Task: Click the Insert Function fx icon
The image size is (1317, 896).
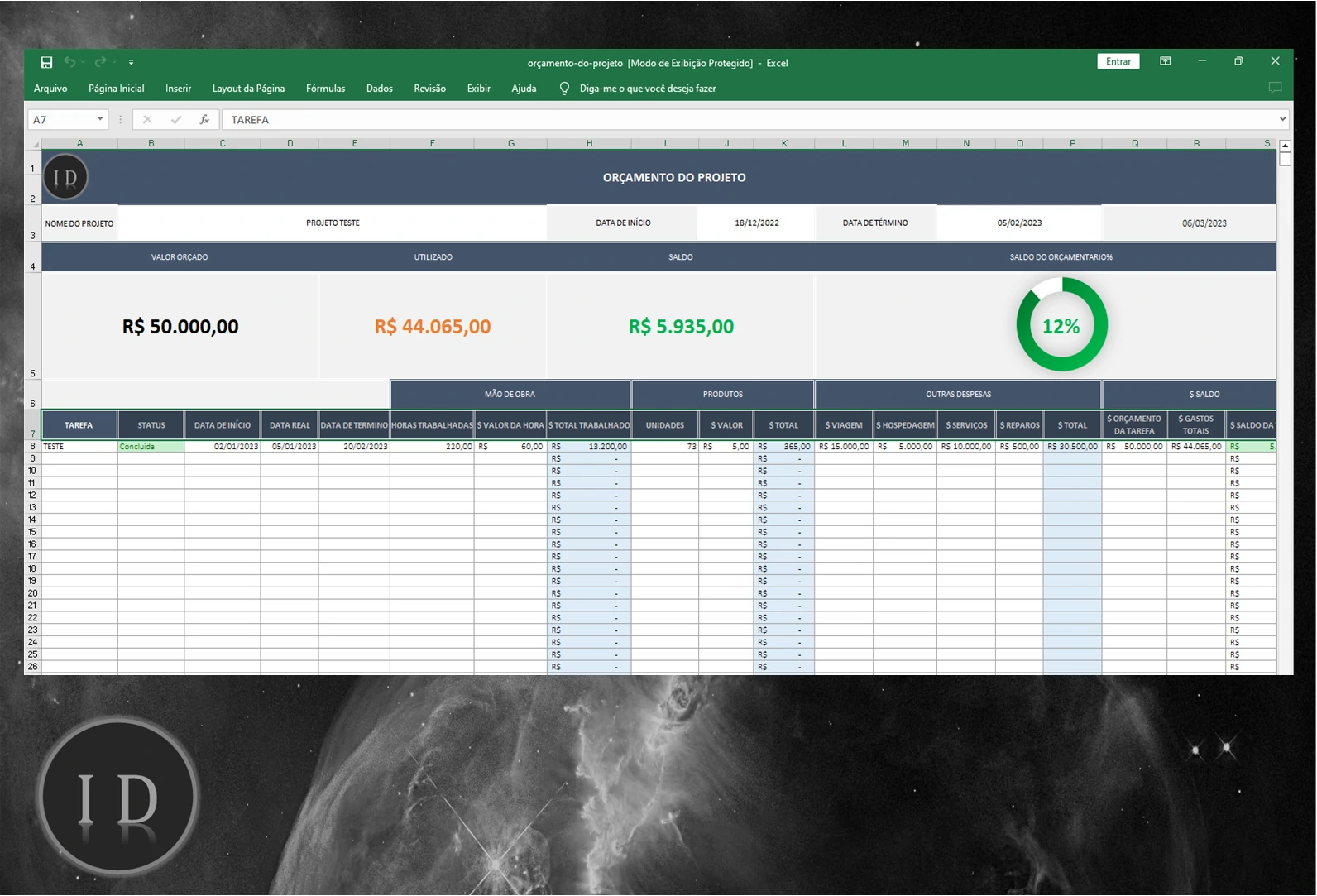Action: tap(204, 120)
